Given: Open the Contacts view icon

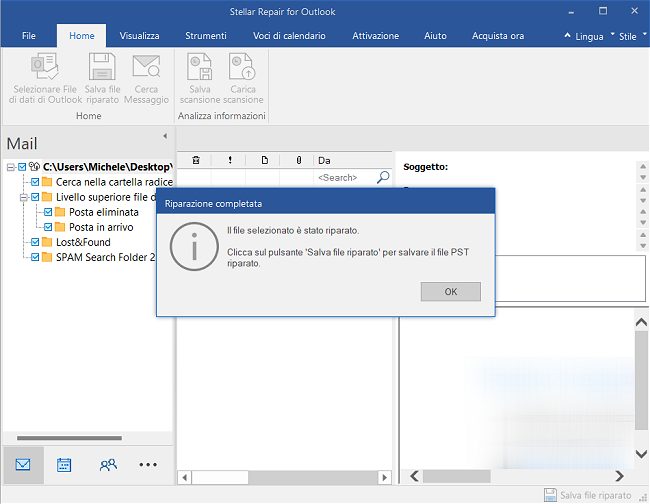Looking at the screenshot, I should [x=108, y=465].
